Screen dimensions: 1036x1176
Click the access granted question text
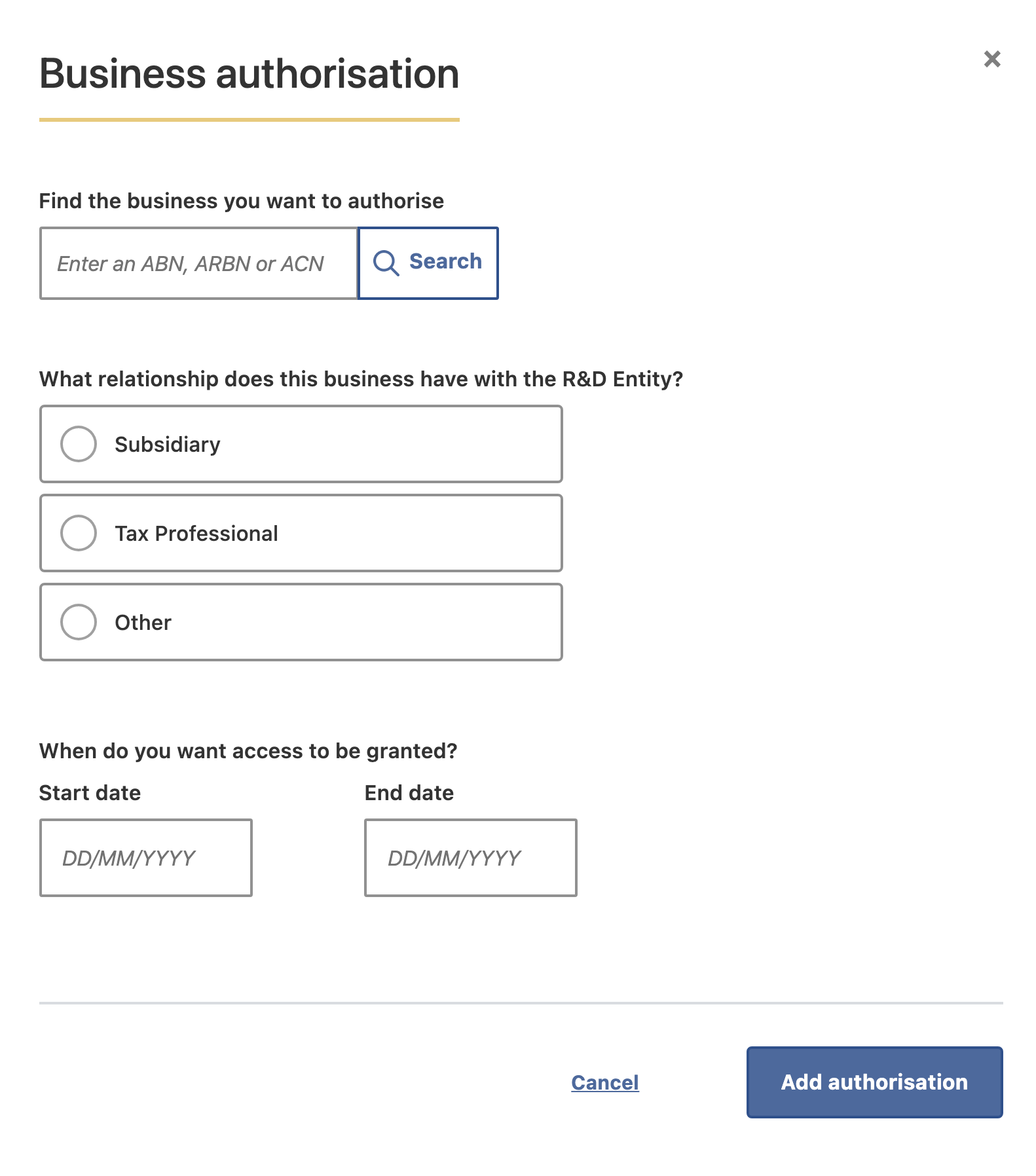(x=248, y=751)
